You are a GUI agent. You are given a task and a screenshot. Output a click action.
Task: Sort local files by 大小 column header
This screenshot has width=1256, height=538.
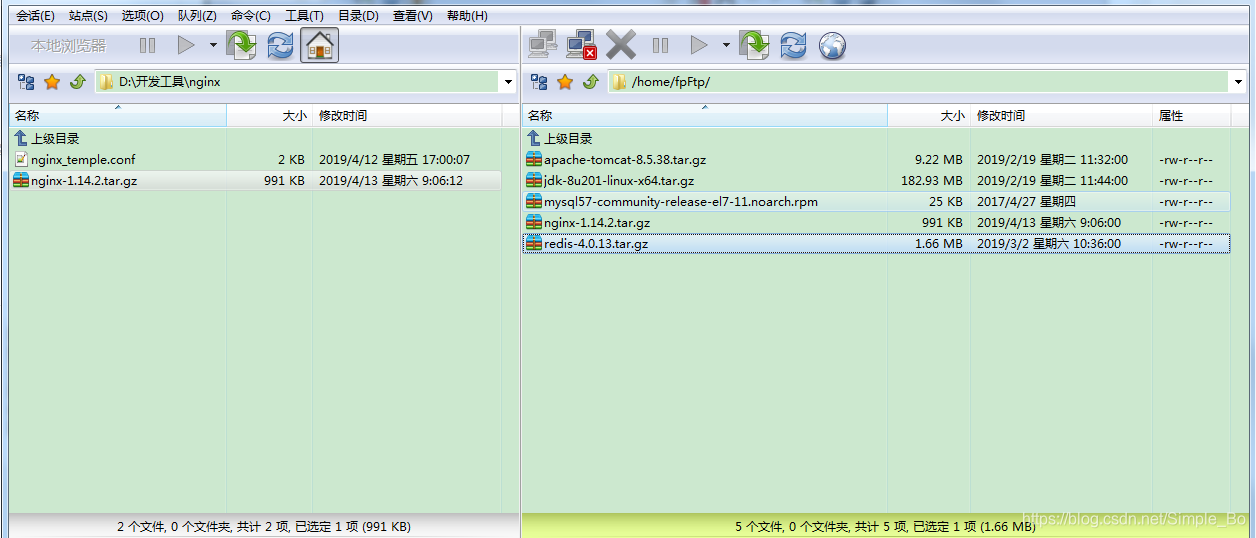[270, 116]
